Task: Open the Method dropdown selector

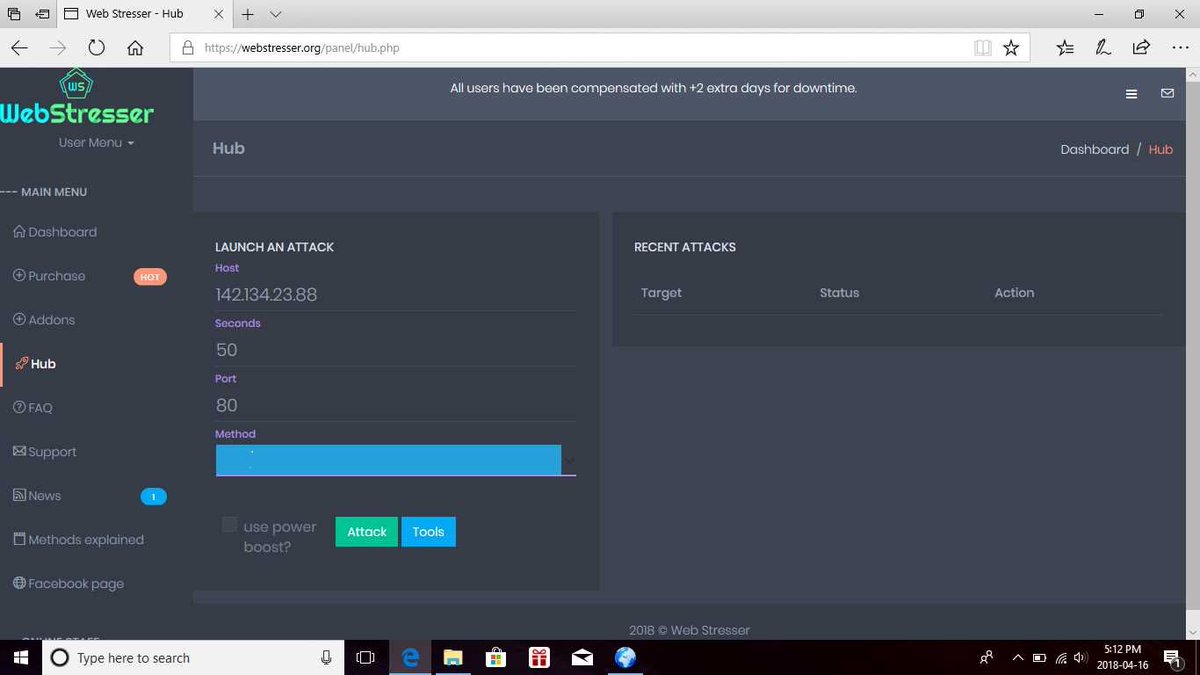Action: (x=395, y=460)
